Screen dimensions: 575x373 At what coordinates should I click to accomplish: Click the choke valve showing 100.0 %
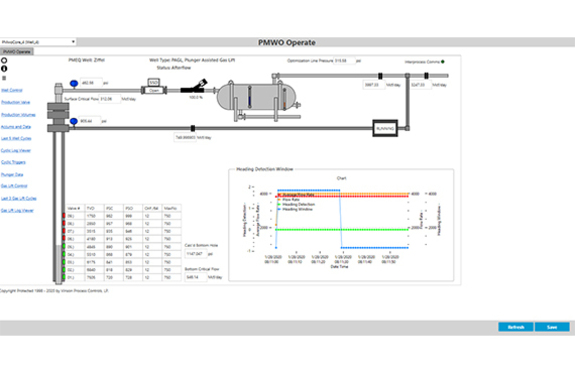coord(194,87)
